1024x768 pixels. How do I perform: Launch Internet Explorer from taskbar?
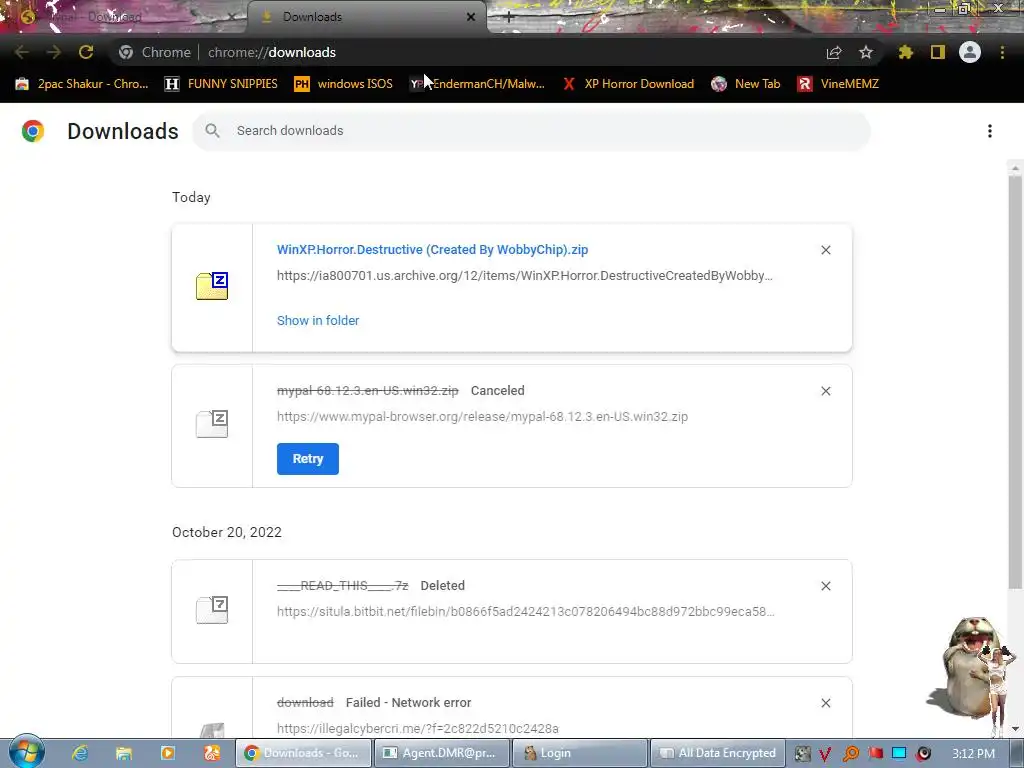point(80,753)
